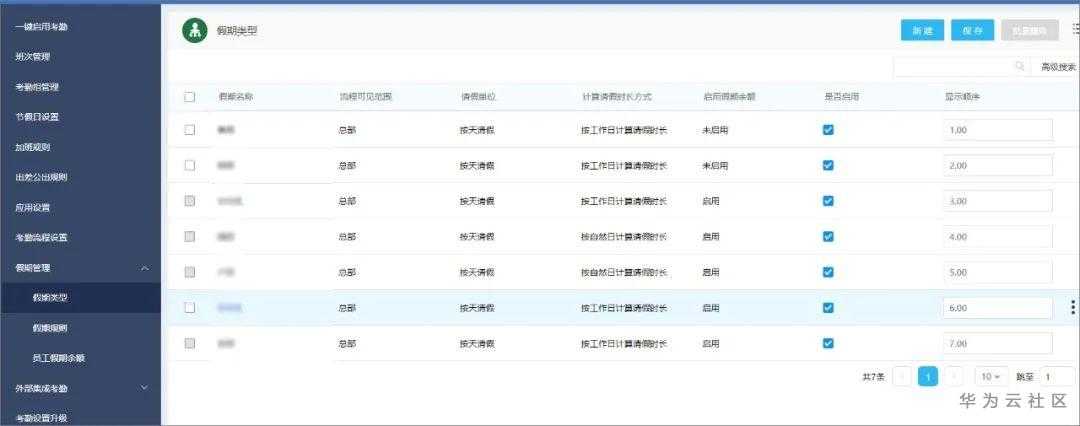Edit the display order field 3.00
The width and height of the screenshot is (1080, 426).
tap(998, 201)
